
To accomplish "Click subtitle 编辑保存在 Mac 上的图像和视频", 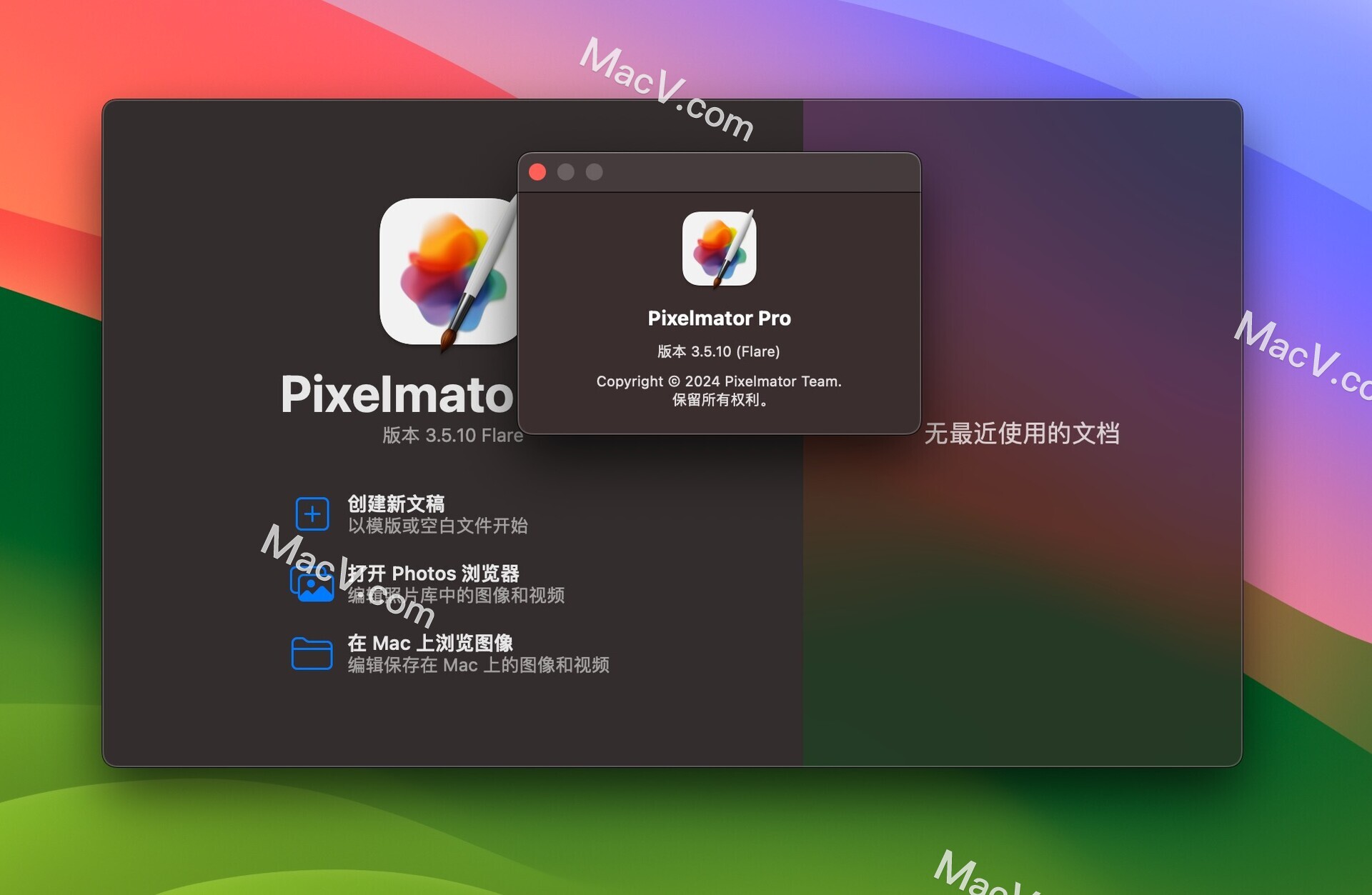I will tap(479, 664).
